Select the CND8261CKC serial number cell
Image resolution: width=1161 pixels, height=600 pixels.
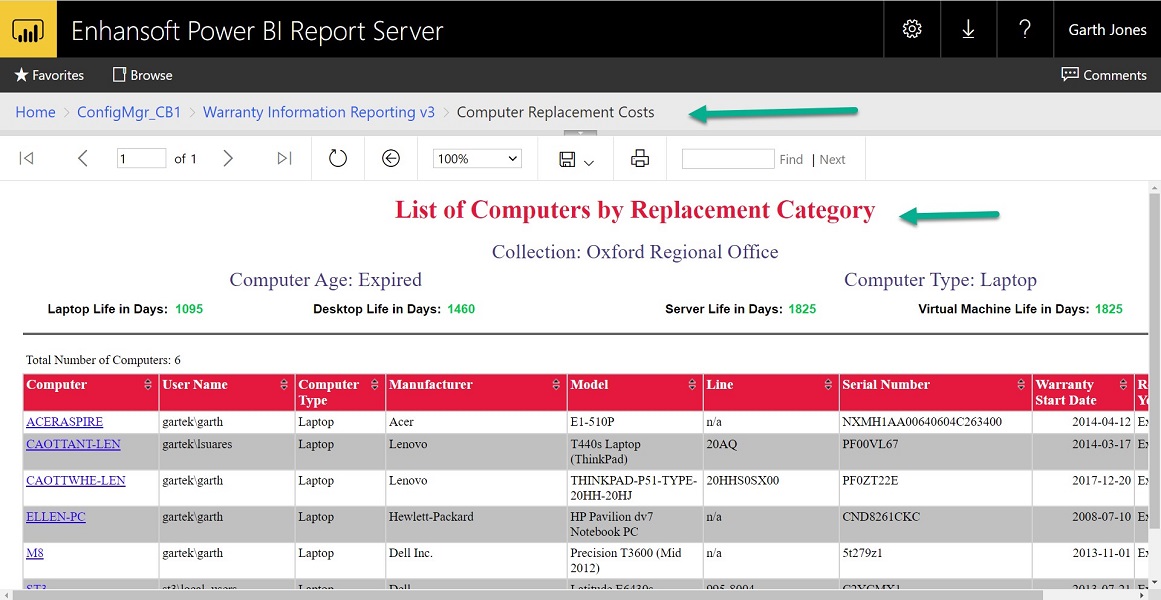click(935, 524)
